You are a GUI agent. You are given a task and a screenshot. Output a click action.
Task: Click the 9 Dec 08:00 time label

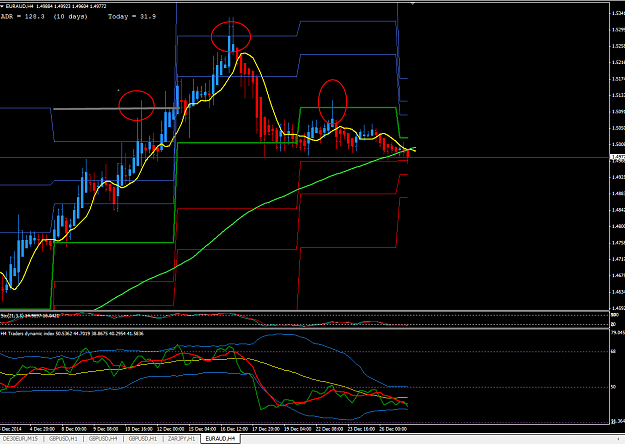[106, 429]
